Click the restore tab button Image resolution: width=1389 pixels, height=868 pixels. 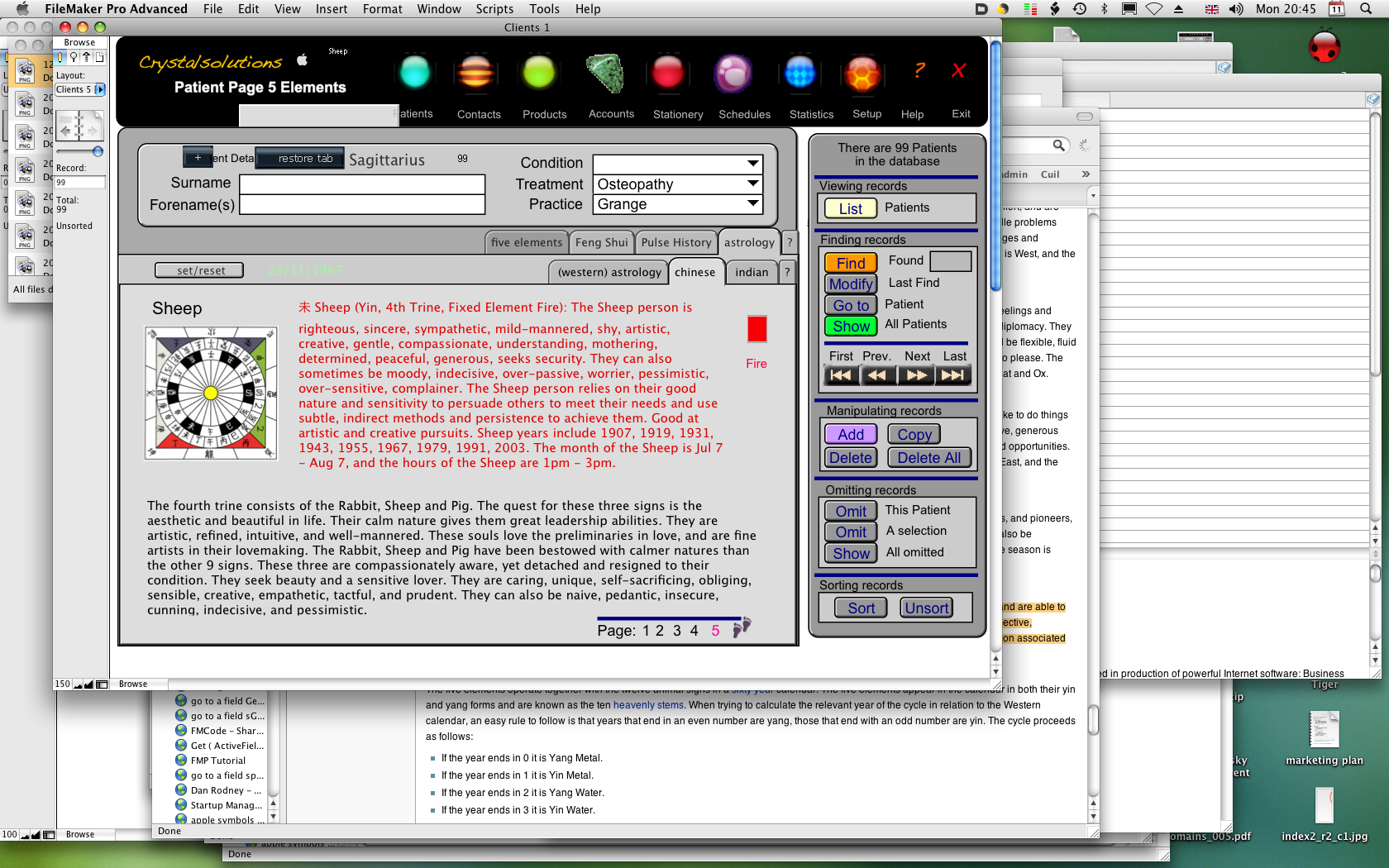299,158
